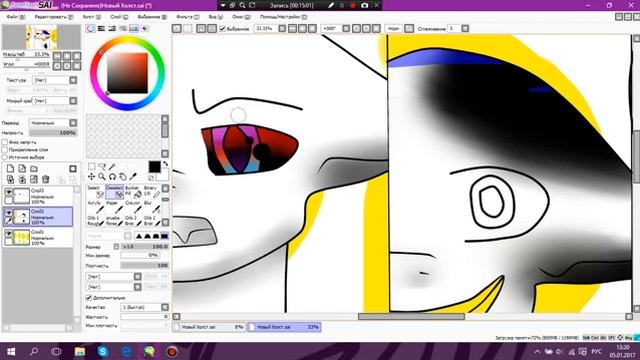
Task: Click the navigator canvas thumbnail
Action: [42, 37]
